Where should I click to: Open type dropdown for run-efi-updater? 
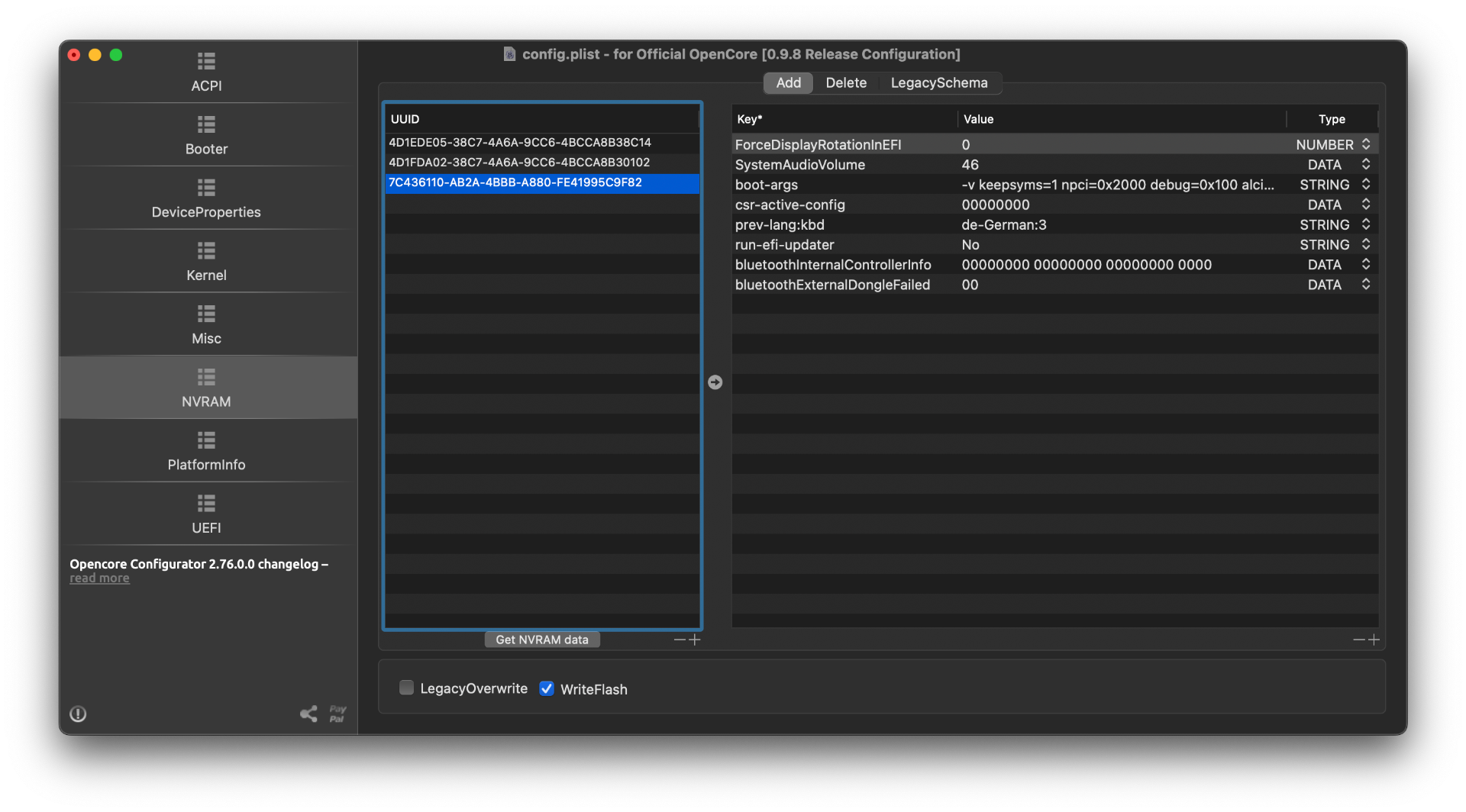click(1366, 244)
